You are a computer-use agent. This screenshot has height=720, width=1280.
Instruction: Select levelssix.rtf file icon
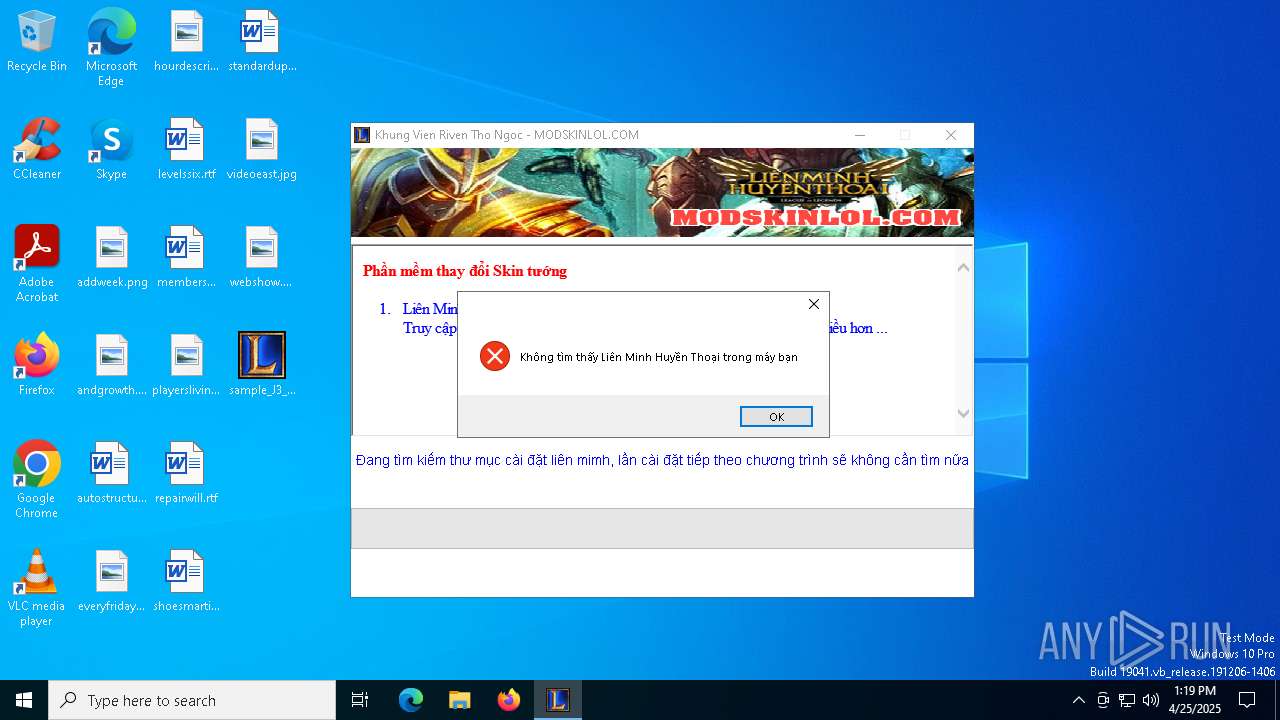pyautogui.click(x=186, y=150)
